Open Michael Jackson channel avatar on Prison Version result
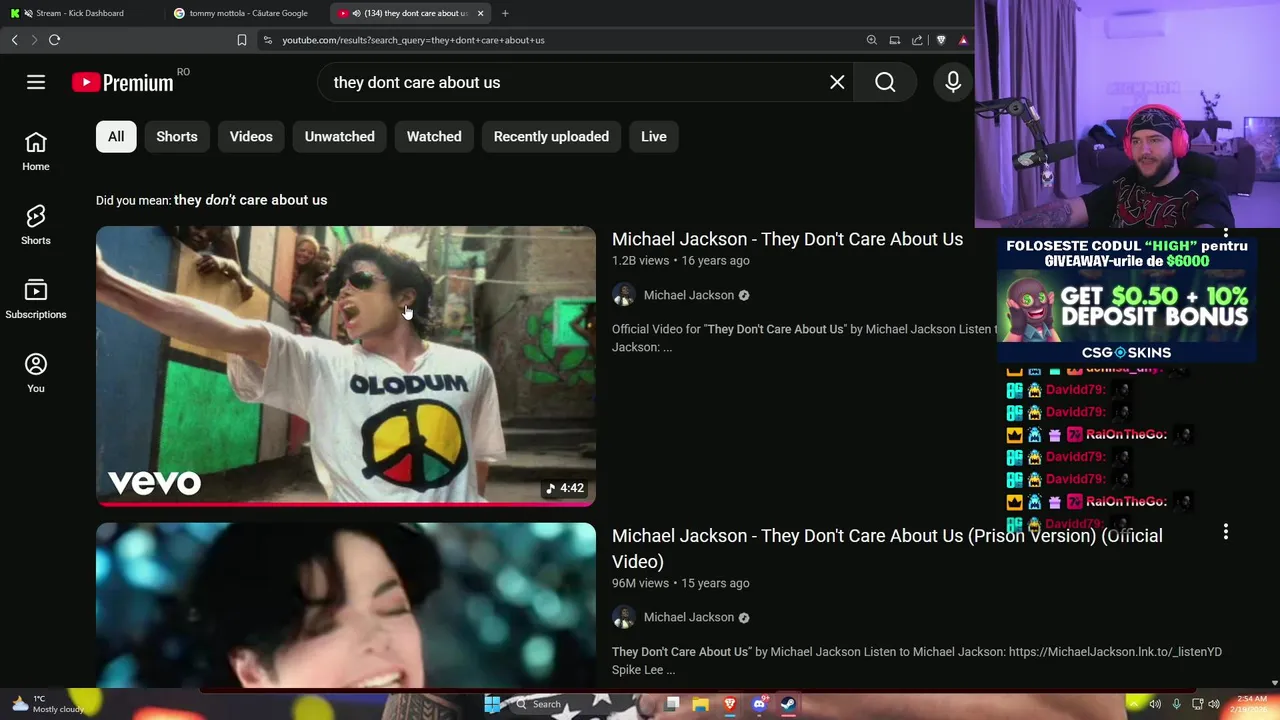This screenshot has width=1280, height=720. point(624,617)
